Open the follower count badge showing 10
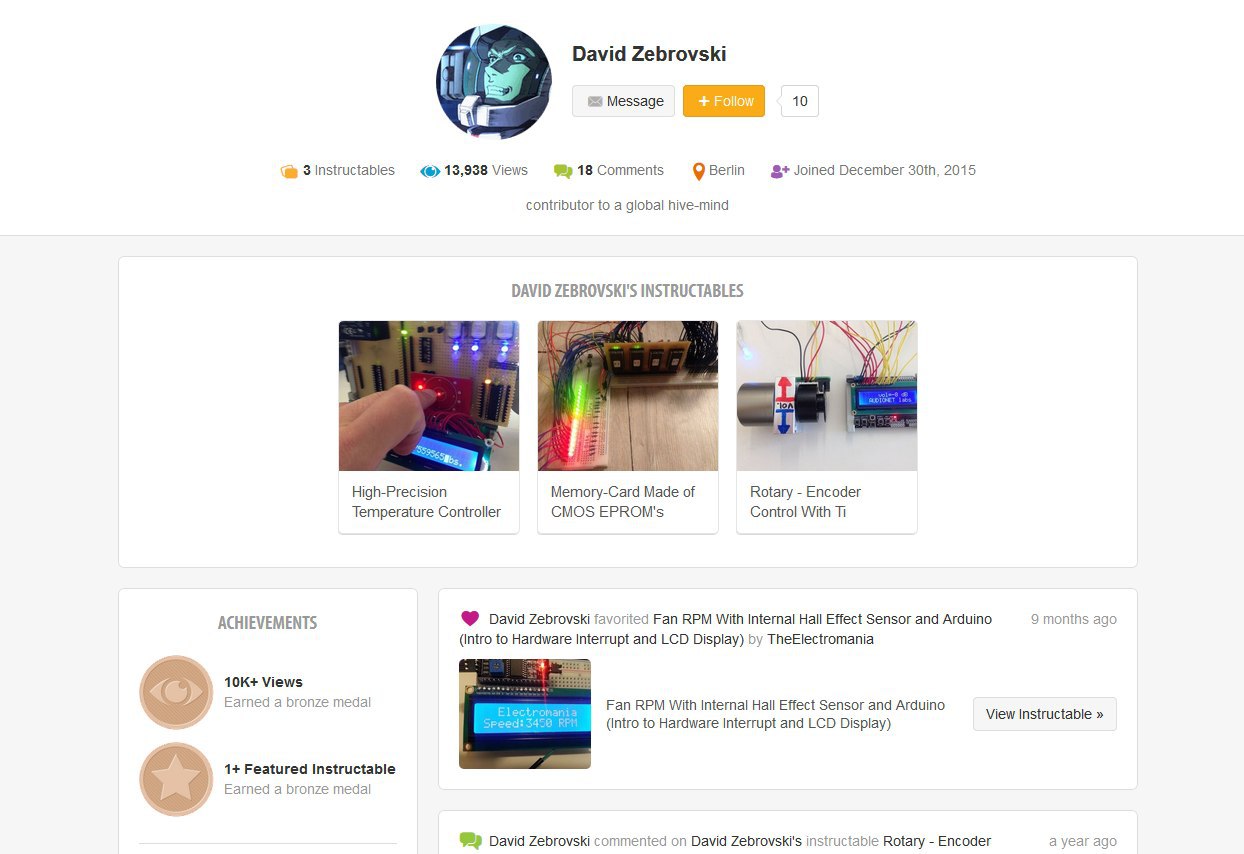 point(799,101)
